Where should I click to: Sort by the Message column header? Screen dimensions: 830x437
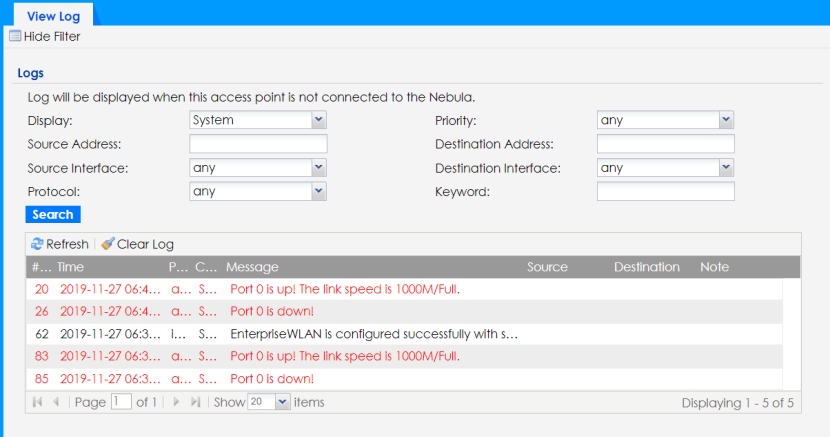pos(252,267)
